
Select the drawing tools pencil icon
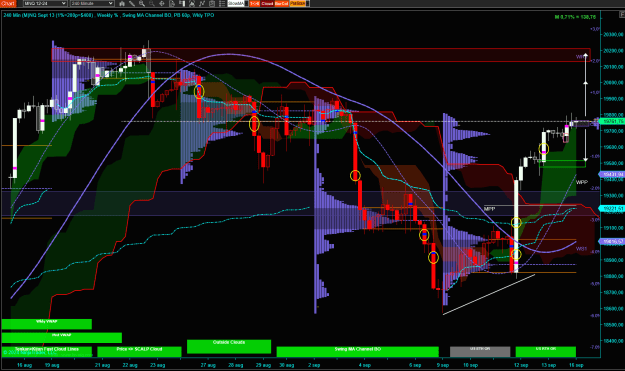coord(132,4)
